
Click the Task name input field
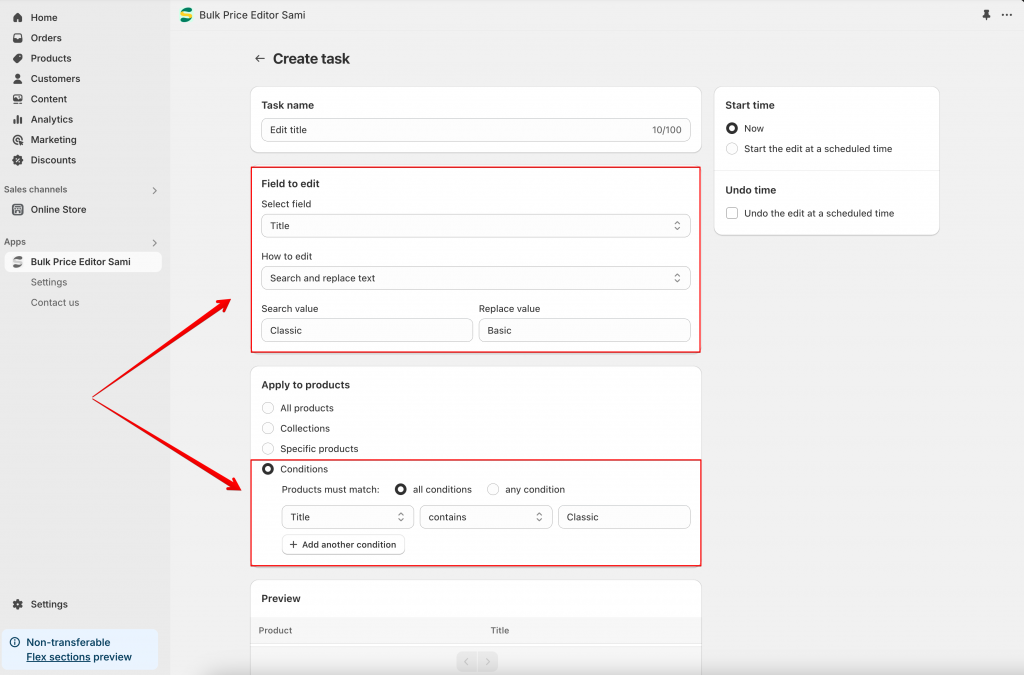(x=475, y=130)
